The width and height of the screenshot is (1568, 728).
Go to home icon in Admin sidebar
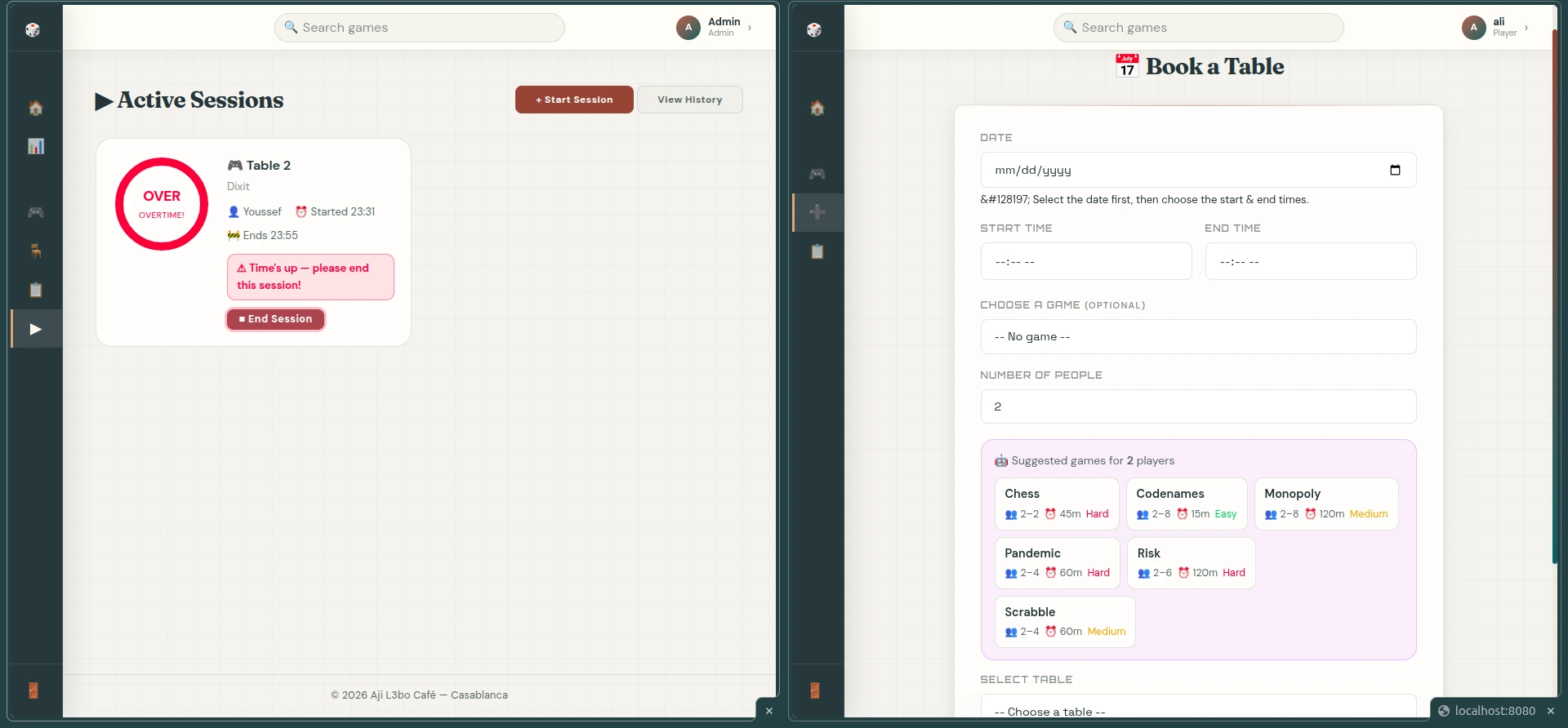click(x=36, y=108)
